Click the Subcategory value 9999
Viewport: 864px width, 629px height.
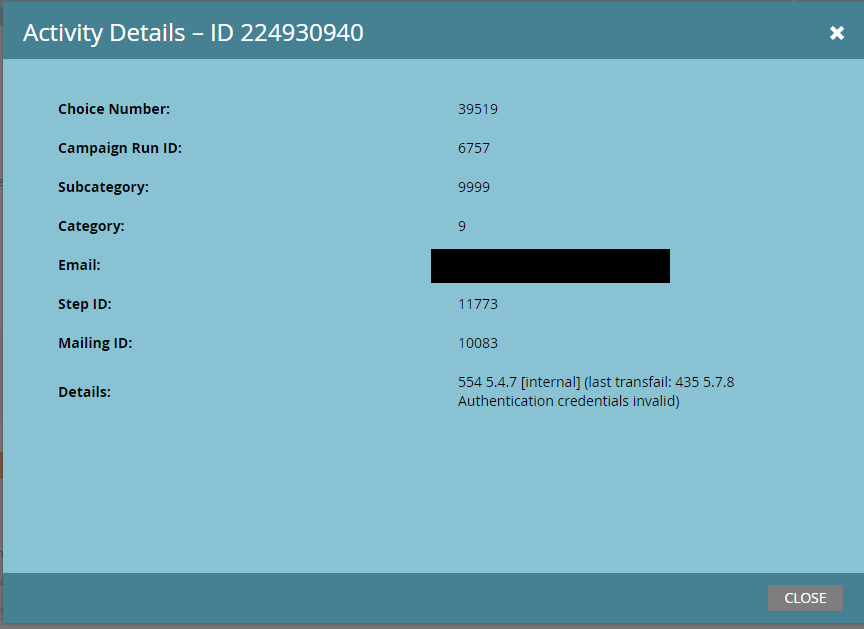tap(473, 187)
